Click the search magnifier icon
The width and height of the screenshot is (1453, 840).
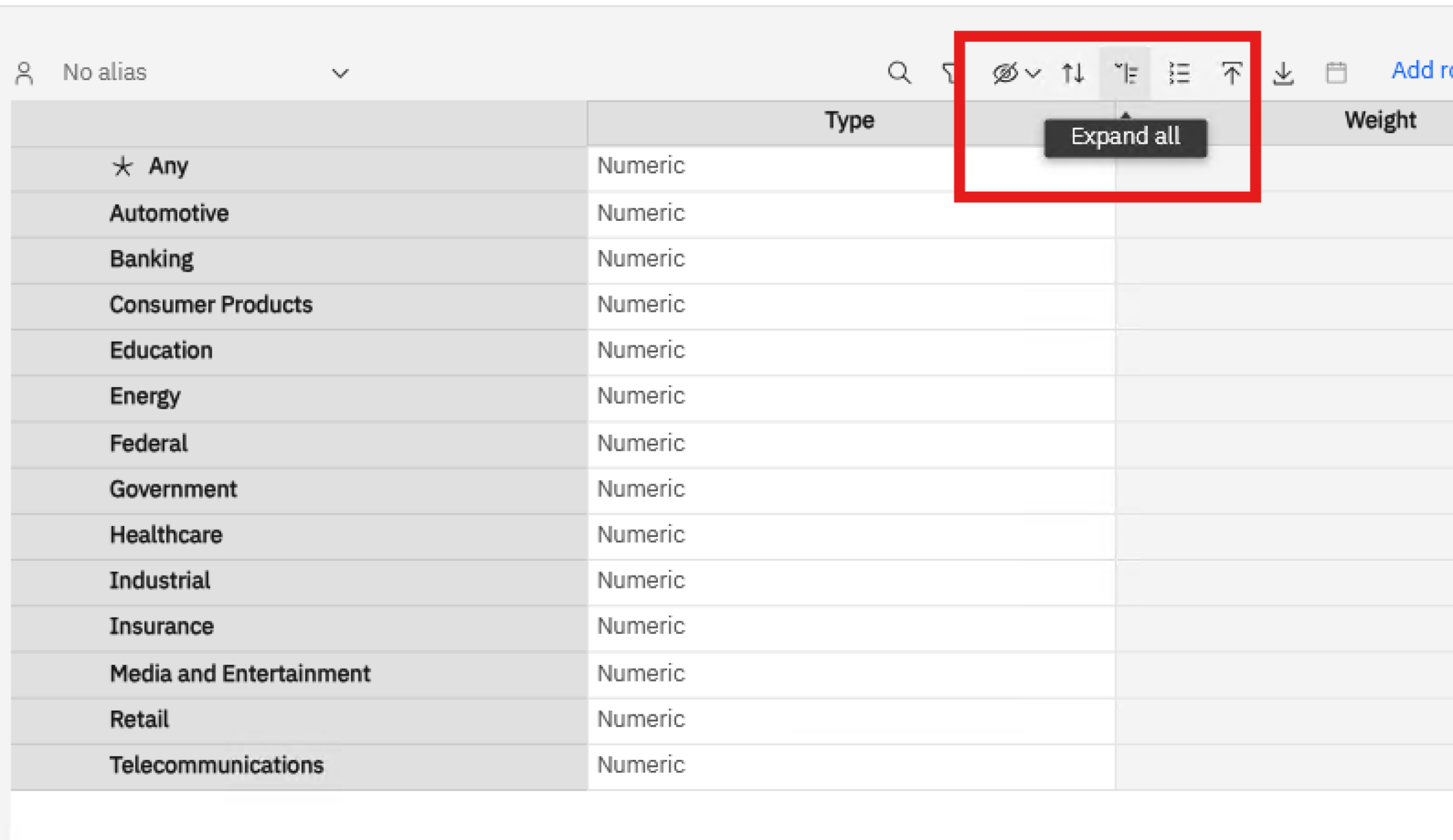pos(900,73)
